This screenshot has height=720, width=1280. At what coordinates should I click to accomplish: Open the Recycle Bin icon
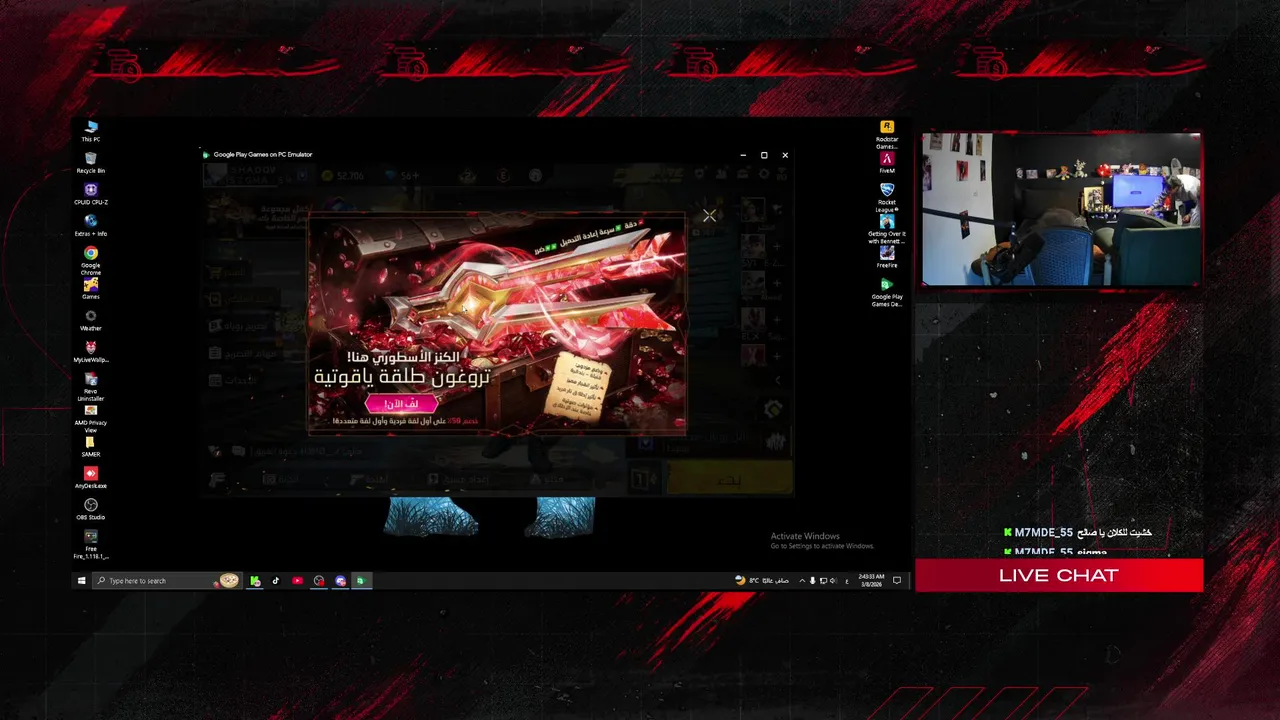point(91,163)
